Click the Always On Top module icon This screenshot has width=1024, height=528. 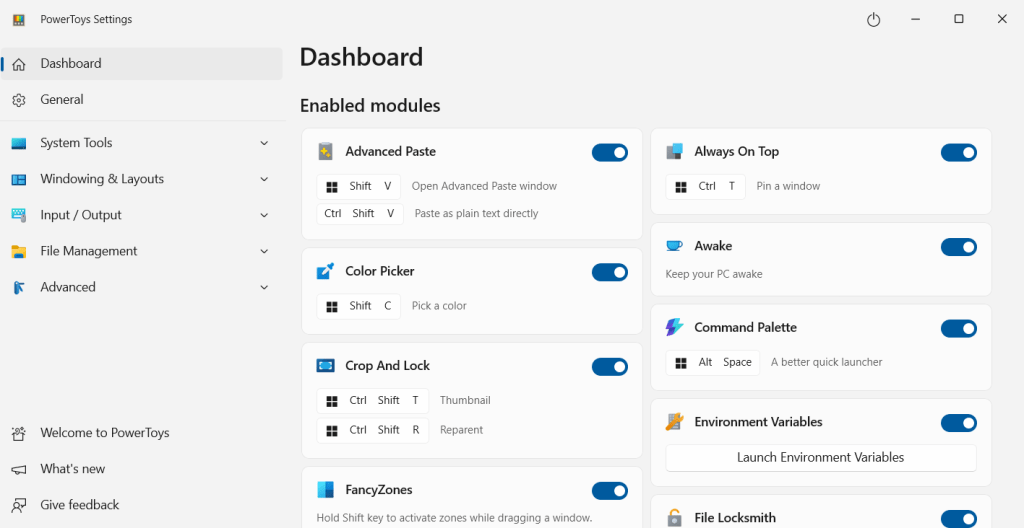[x=674, y=152]
